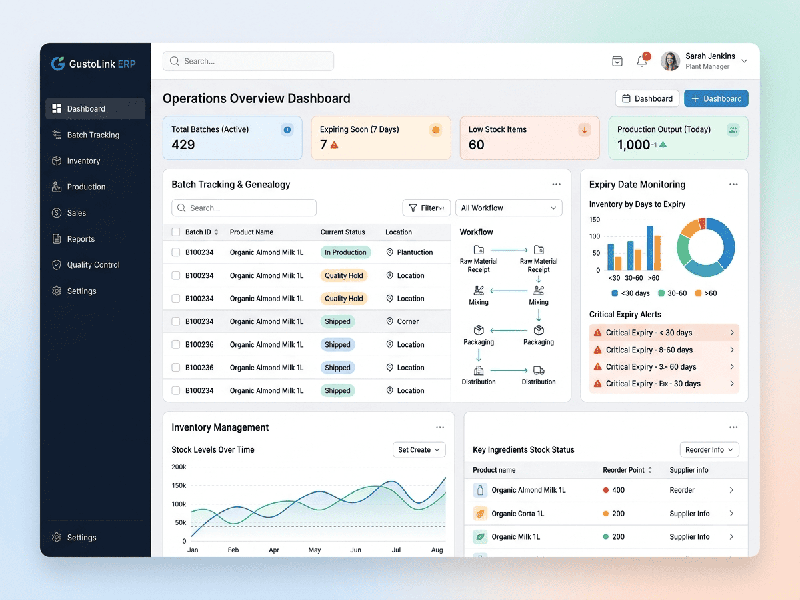Open the Reorder Info dropdown
Image resolution: width=800 pixels, height=600 pixels.
710,449
